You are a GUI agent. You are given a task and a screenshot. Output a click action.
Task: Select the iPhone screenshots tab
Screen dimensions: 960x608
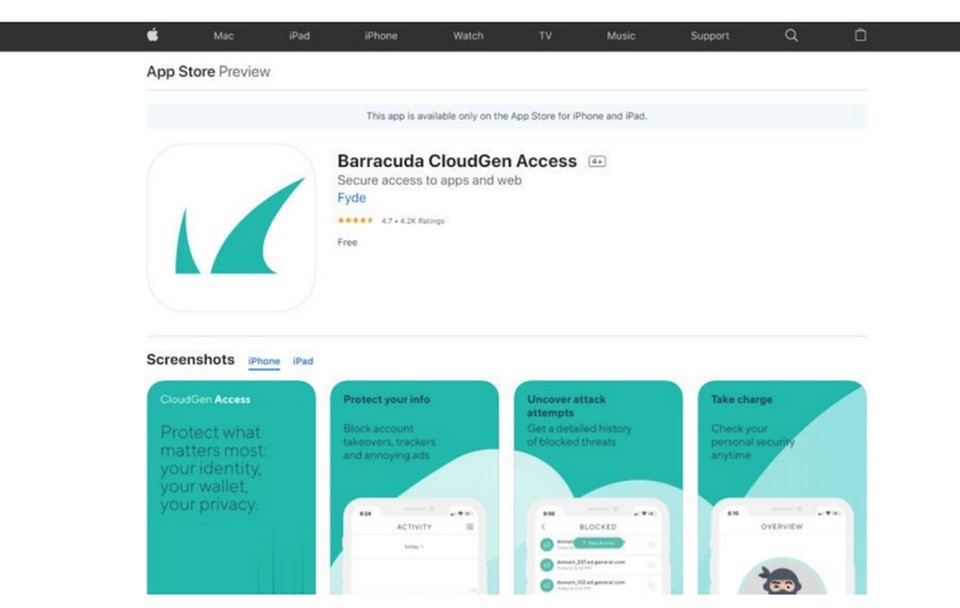264,361
